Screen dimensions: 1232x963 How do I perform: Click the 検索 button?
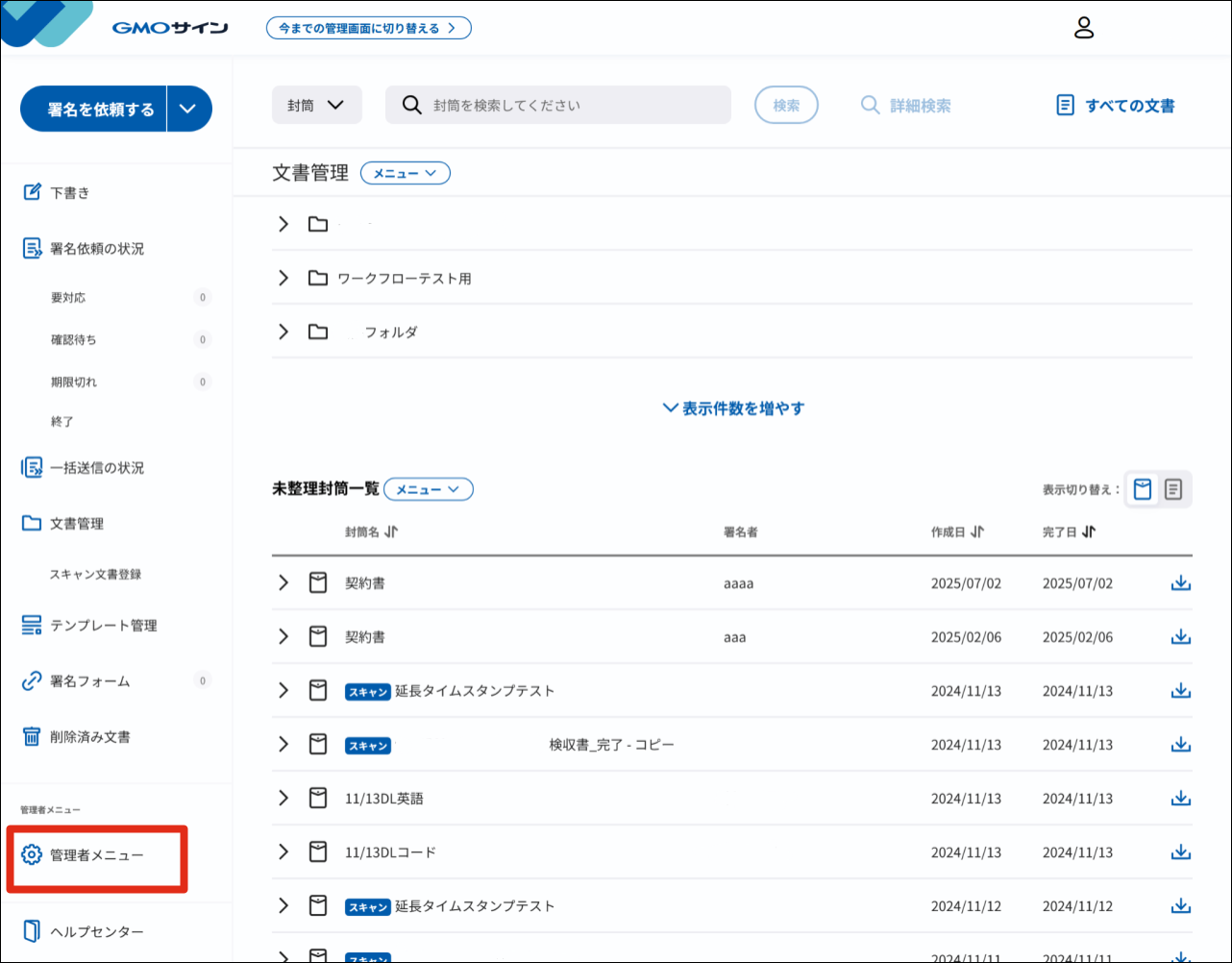click(x=786, y=106)
